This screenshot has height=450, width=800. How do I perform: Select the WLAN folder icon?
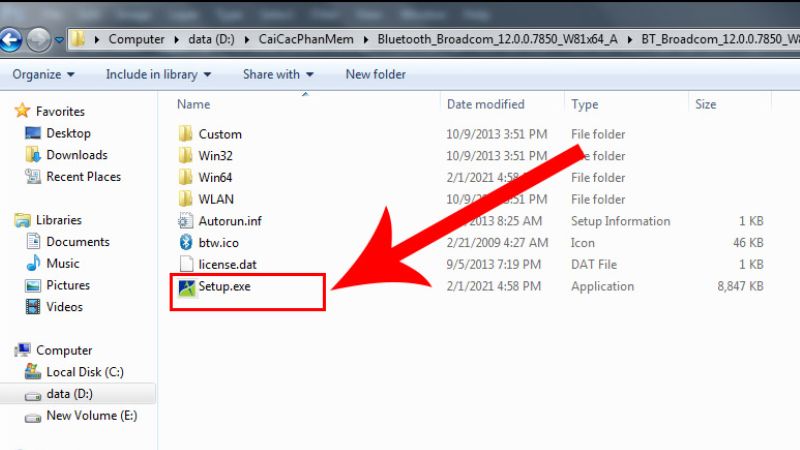click(x=186, y=198)
